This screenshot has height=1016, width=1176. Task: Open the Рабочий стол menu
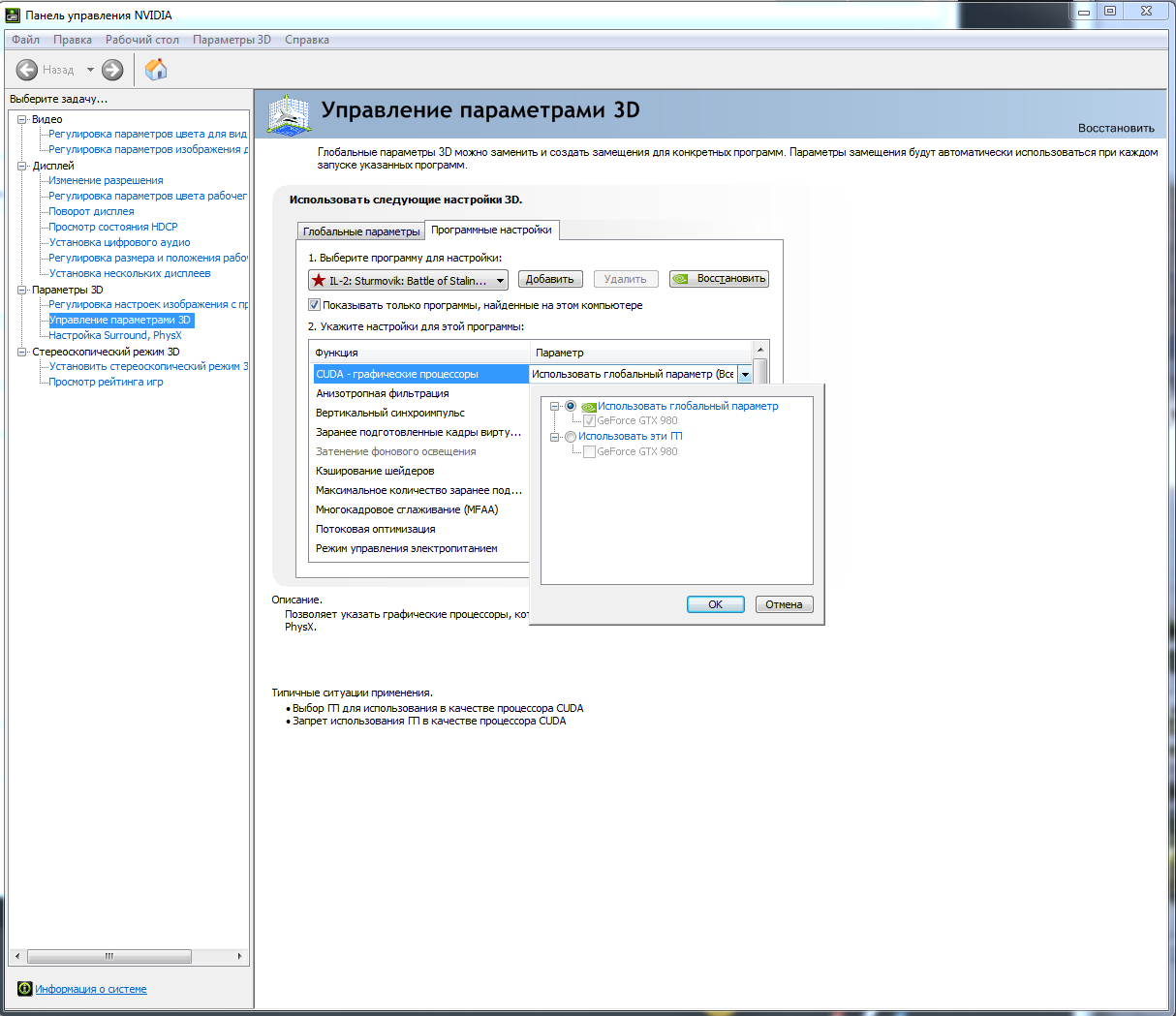(x=142, y=40)
